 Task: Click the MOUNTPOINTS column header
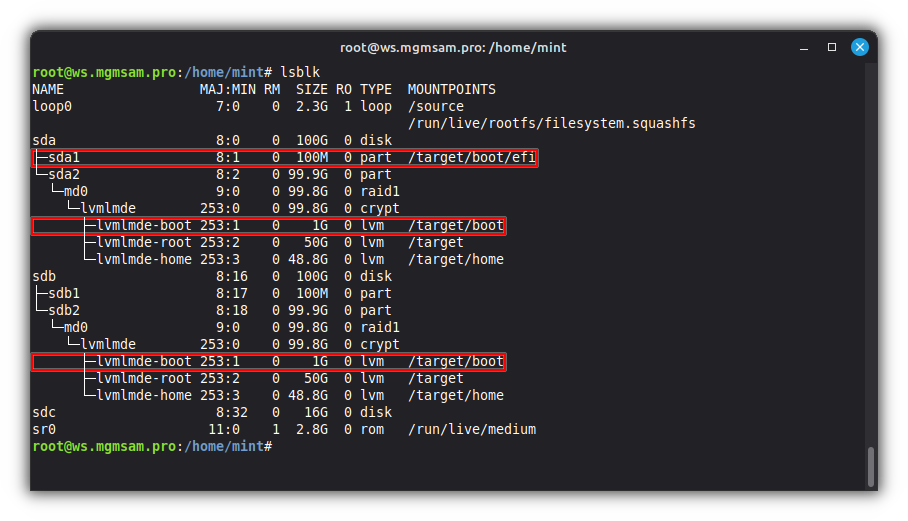(x=451, y=89)
